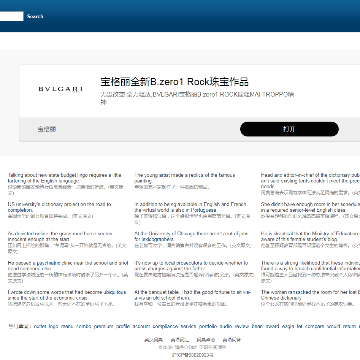Select the keyword 'compliance'

coord(165,326)
